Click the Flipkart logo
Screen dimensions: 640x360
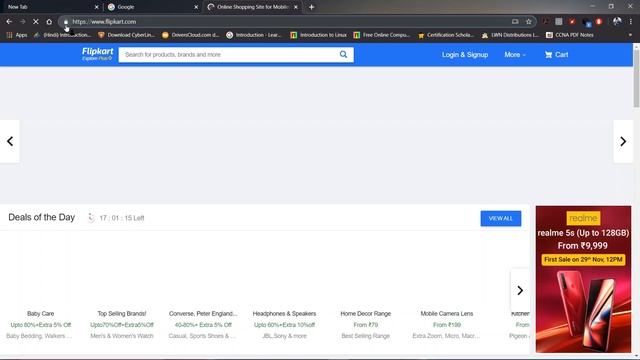pyautogui.click(x=97, y=54)
